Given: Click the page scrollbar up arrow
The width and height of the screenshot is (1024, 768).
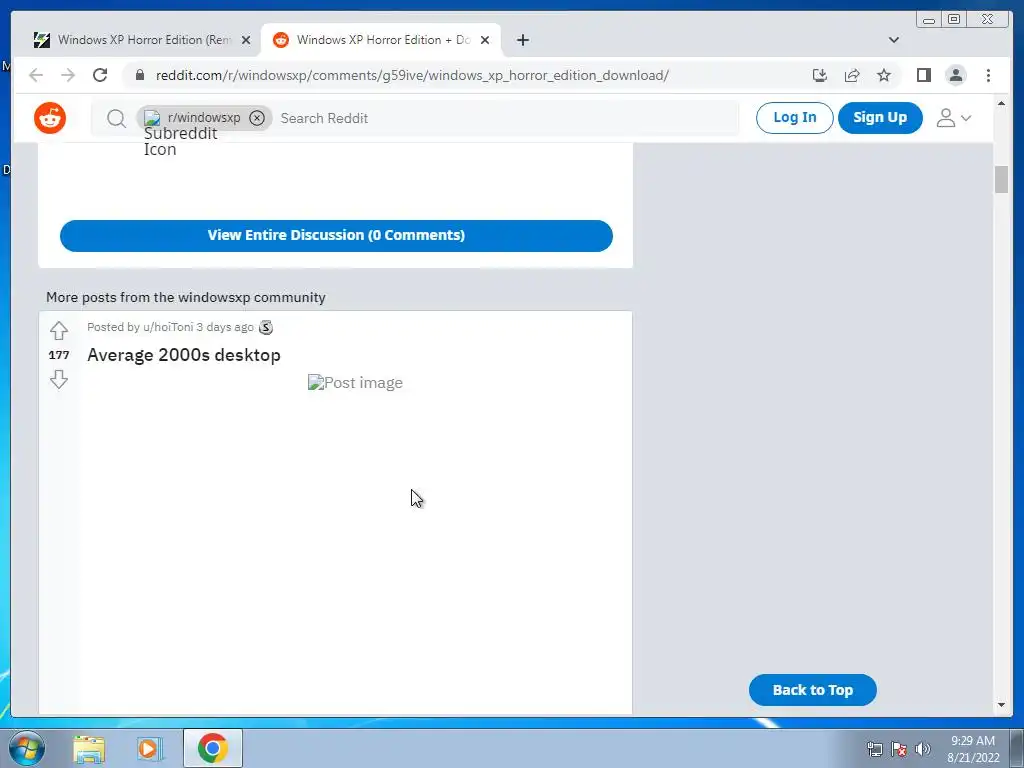Looking at the screenshot, I should pyautogui.click(x=1002, y=103).
